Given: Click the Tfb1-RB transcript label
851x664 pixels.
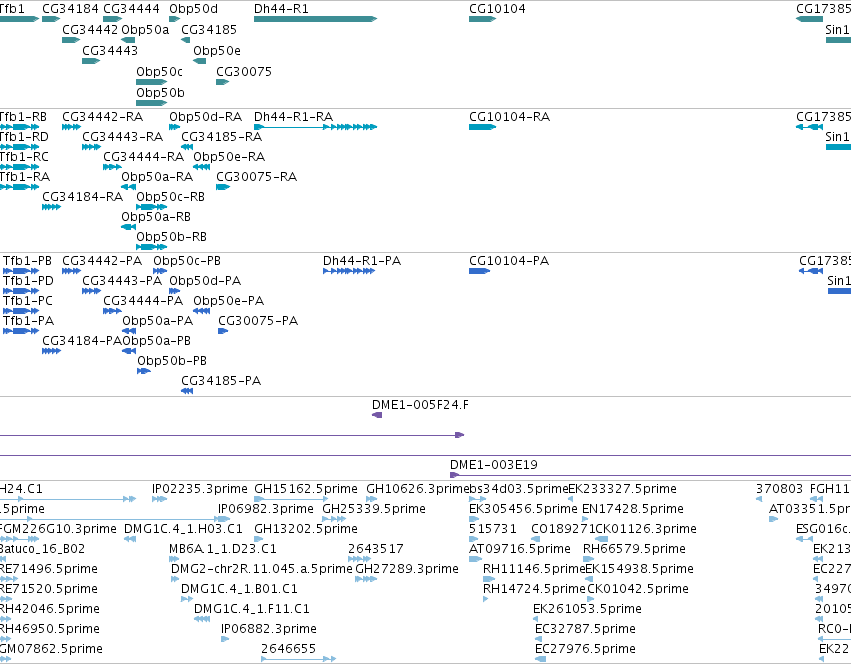Looking at the screenshot, I should click(23, 117).
